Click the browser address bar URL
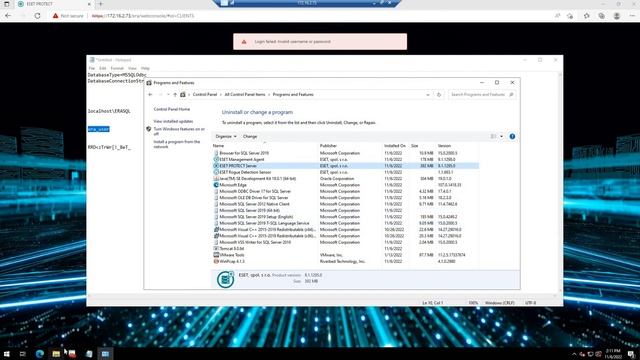This screenshot has height=360, width=640. (143, 16)
